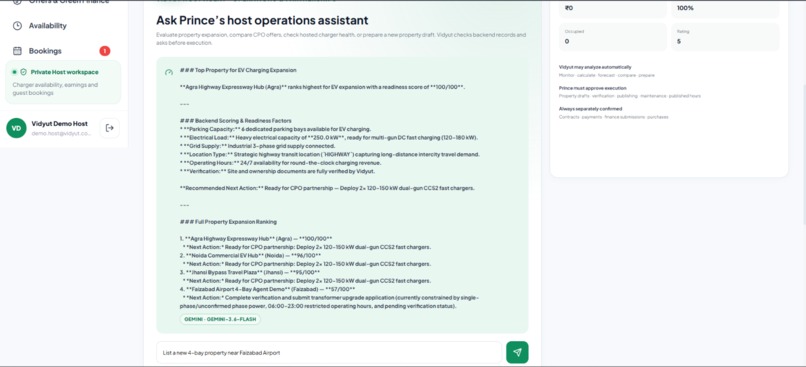Click the Noida Commercial EV Hub ranking entry
806x367 pixels.
point(251,255)
